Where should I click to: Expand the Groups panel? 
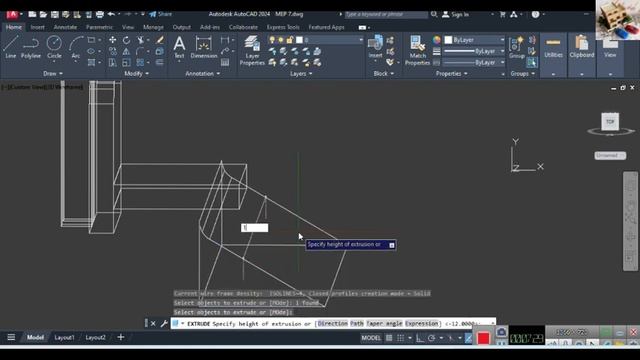(522, 74)
